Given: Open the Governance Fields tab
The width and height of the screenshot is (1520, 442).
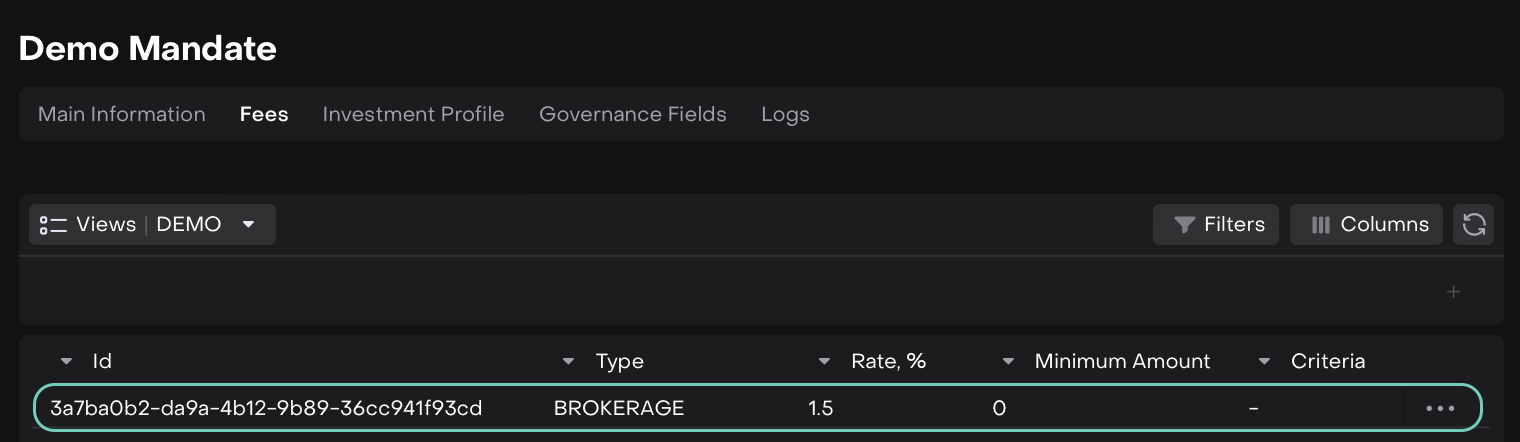Looking at the screenshot, I should tap(633, 114).
